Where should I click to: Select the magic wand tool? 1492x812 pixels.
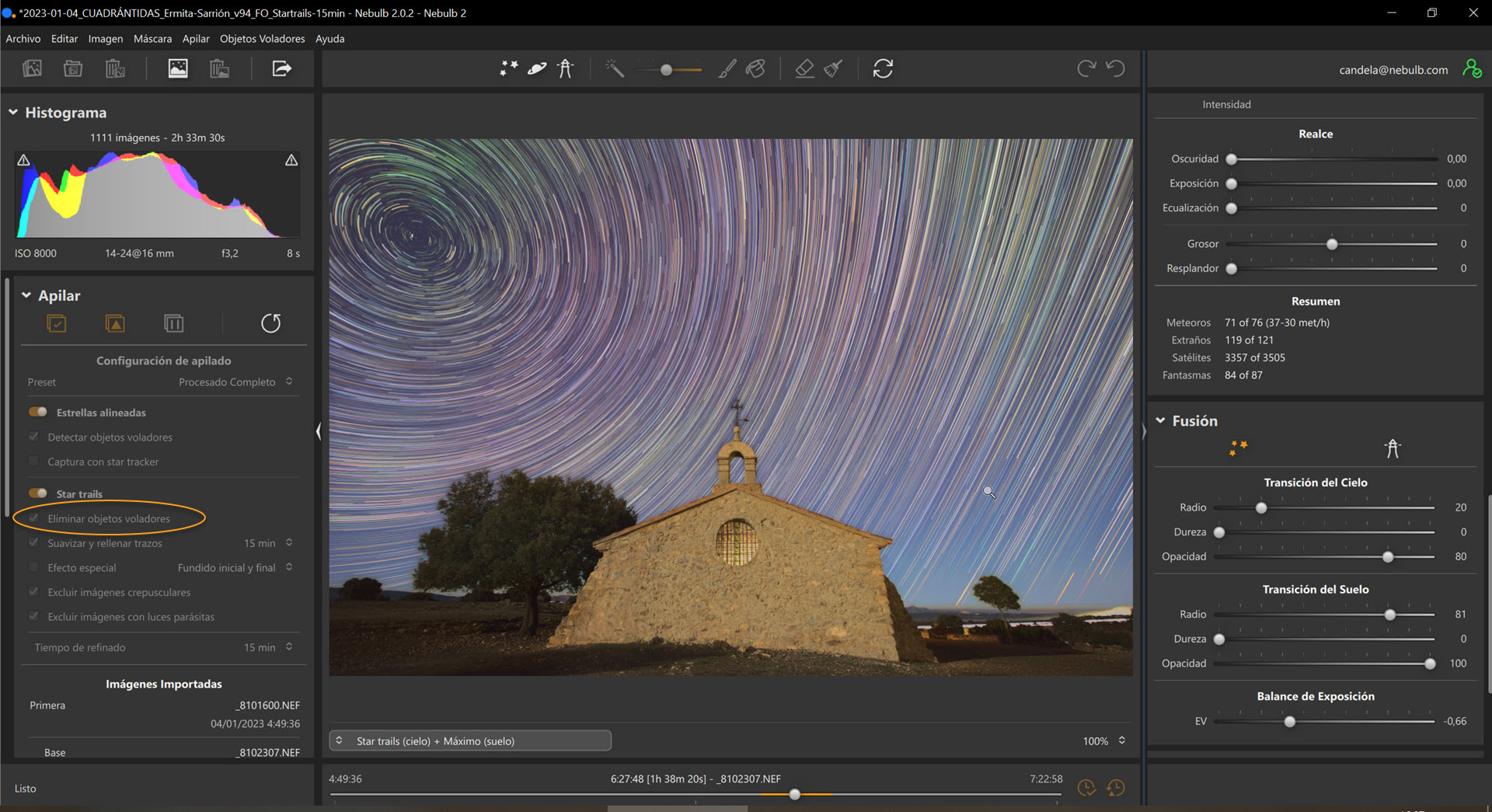point(615,68)
